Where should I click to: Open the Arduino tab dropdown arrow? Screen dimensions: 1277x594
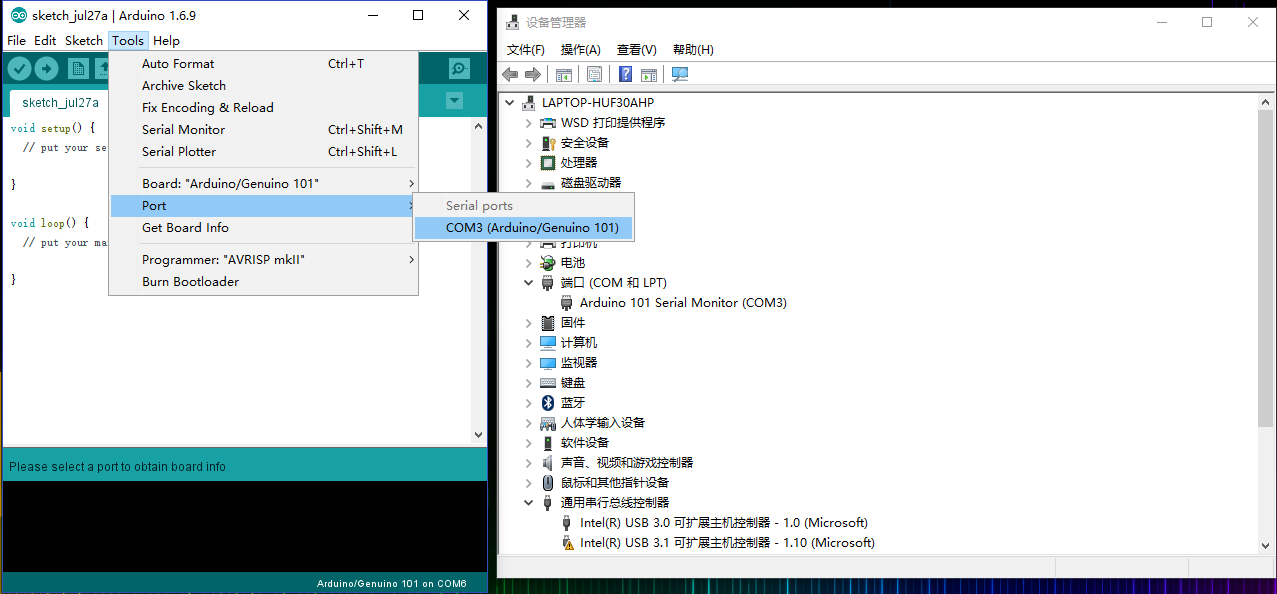[455, 100]
